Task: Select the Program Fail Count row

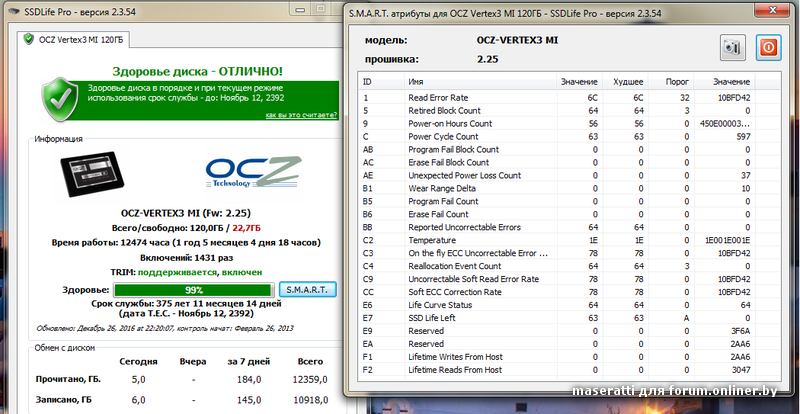Action: click(x=569, y=201)
